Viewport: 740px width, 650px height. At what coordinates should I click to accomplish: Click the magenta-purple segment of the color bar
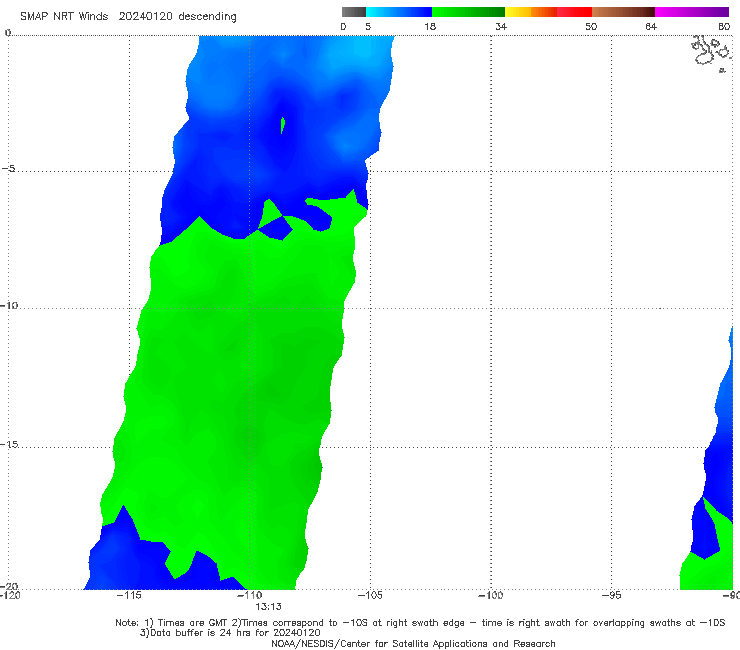tap(692, 12)
